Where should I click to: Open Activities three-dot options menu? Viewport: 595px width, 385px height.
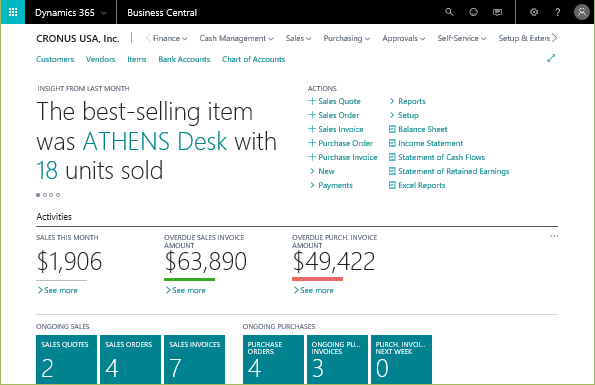554,236
